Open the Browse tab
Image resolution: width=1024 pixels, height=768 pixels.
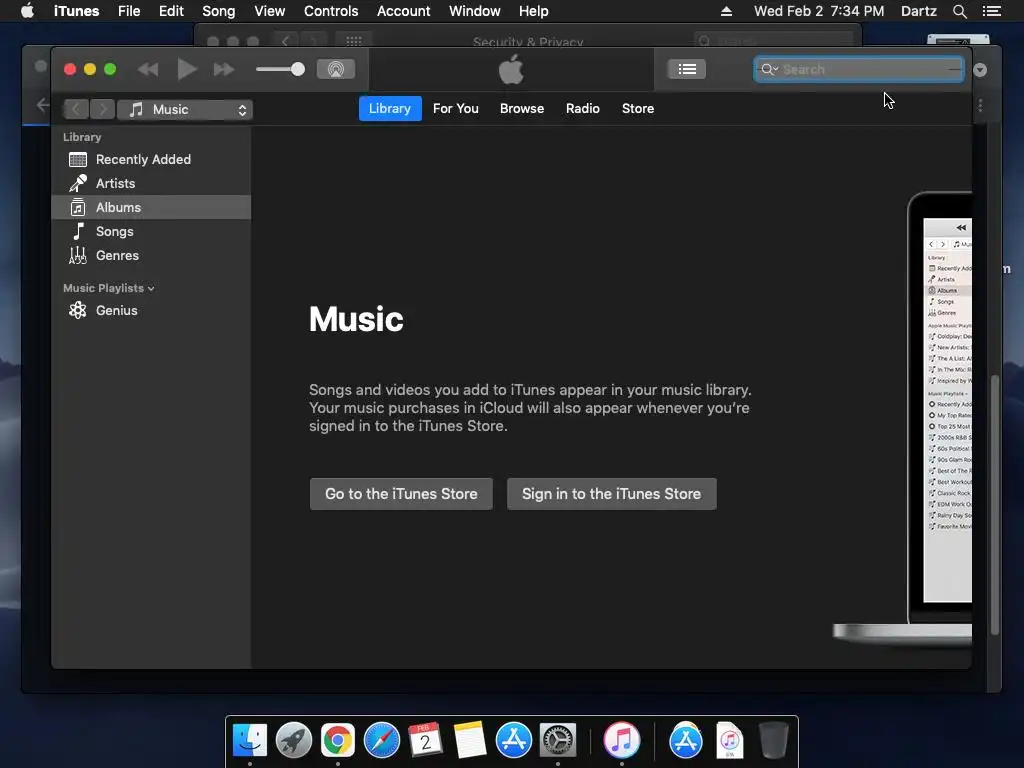[522, 108]
